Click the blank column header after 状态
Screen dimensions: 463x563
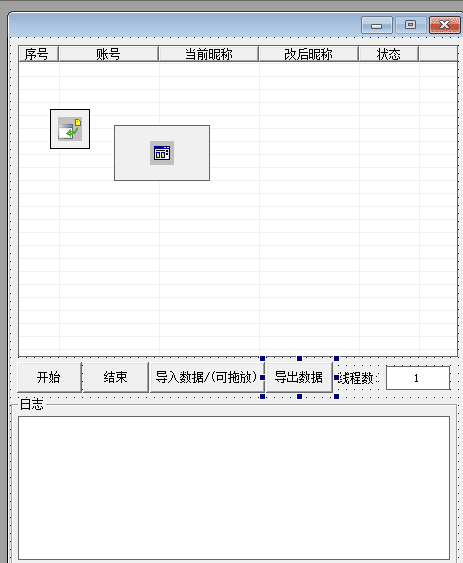point(438,54)
